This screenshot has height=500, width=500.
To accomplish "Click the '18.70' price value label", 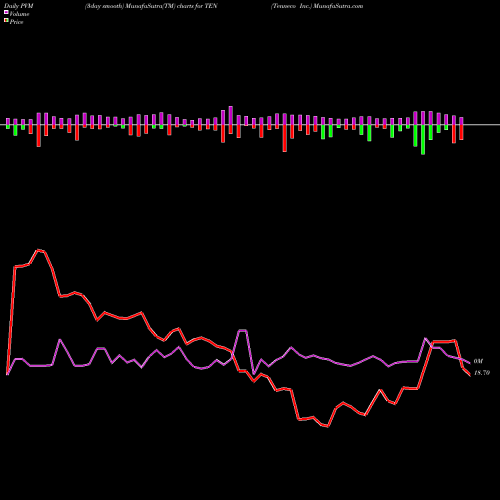I will [x=482, y=373].
